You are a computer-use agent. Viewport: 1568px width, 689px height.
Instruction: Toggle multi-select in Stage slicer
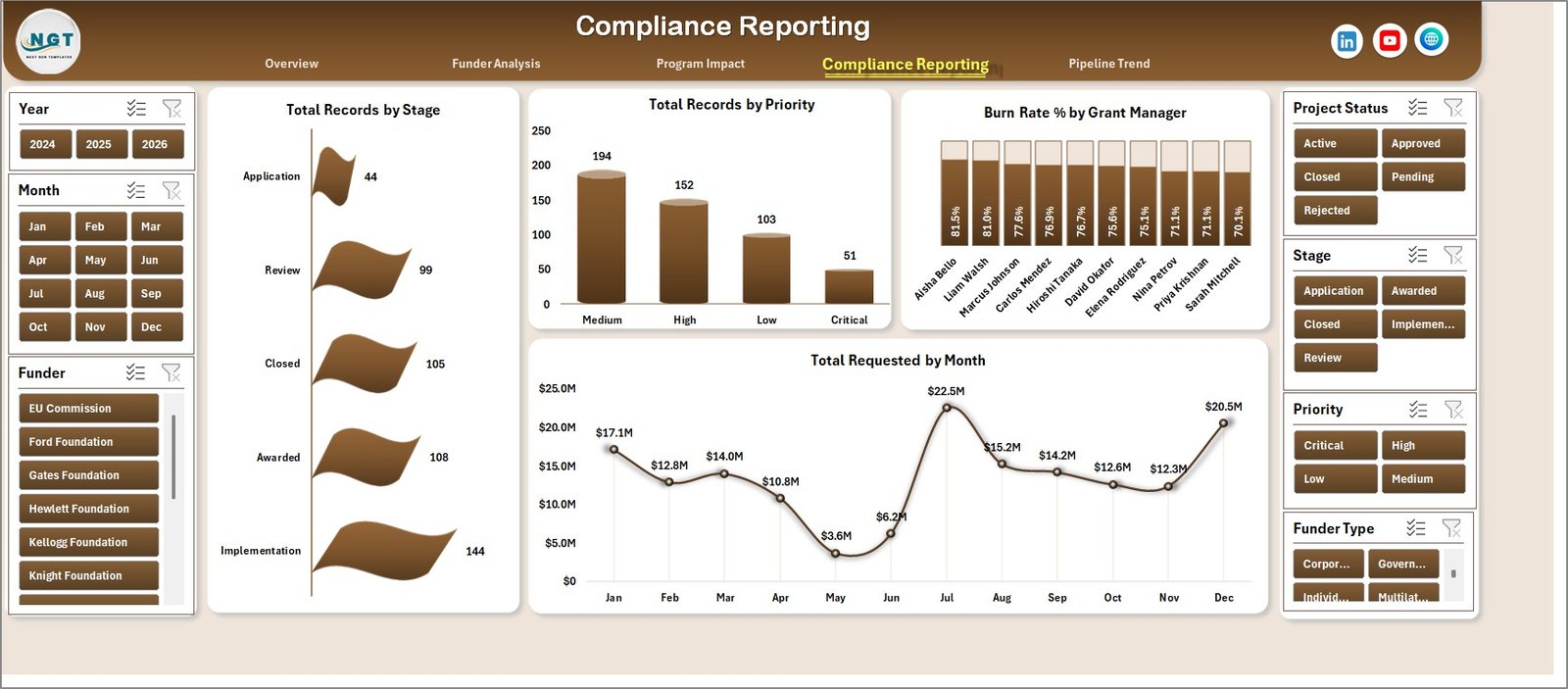(1418, 255)
